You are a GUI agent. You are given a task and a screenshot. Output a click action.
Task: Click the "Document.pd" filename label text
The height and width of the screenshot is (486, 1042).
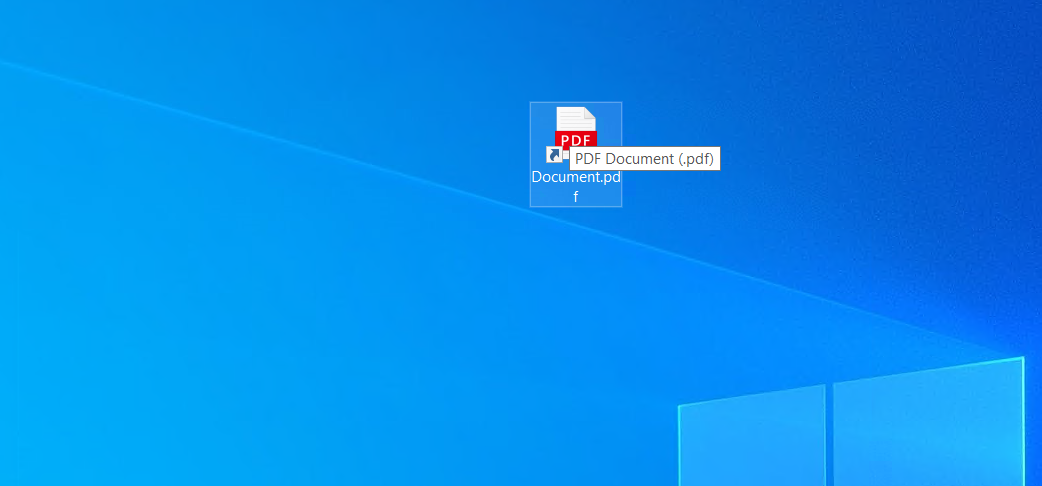[x=576, y=177]
